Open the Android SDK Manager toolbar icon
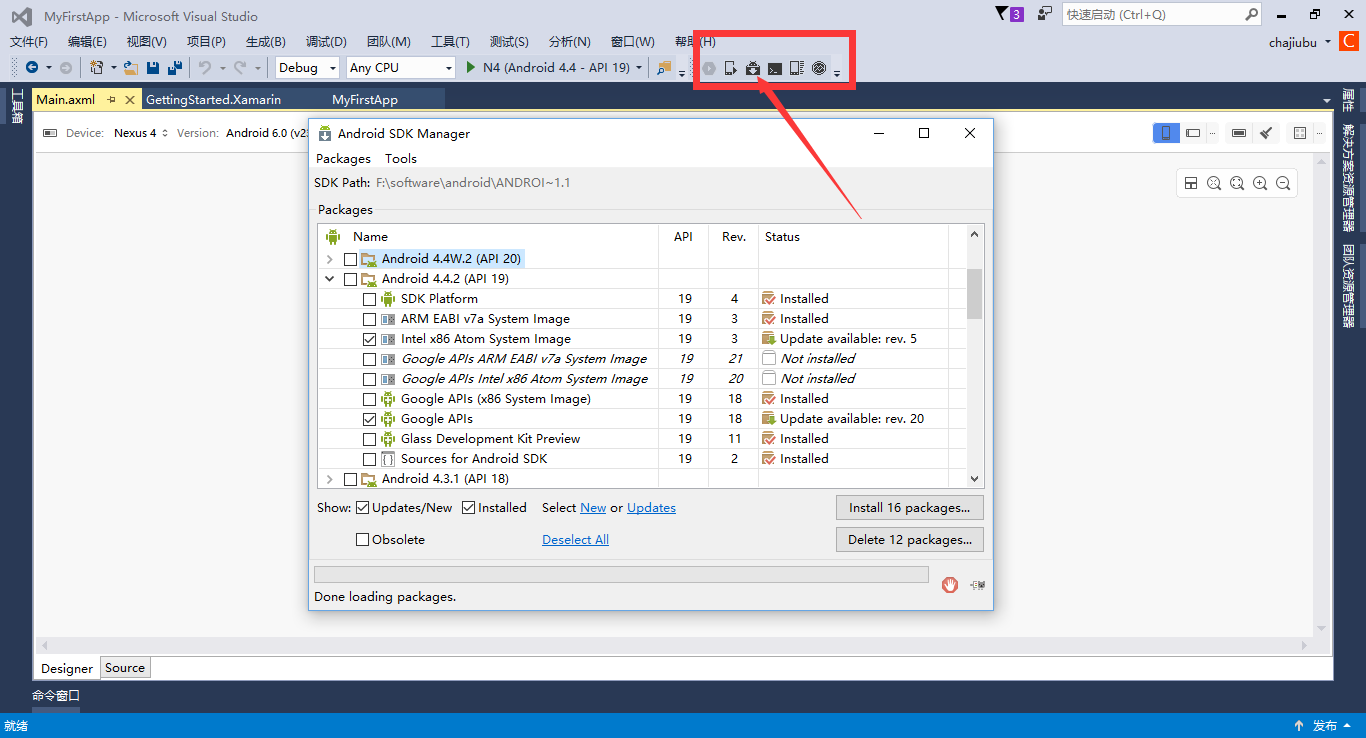 point(753,68)
